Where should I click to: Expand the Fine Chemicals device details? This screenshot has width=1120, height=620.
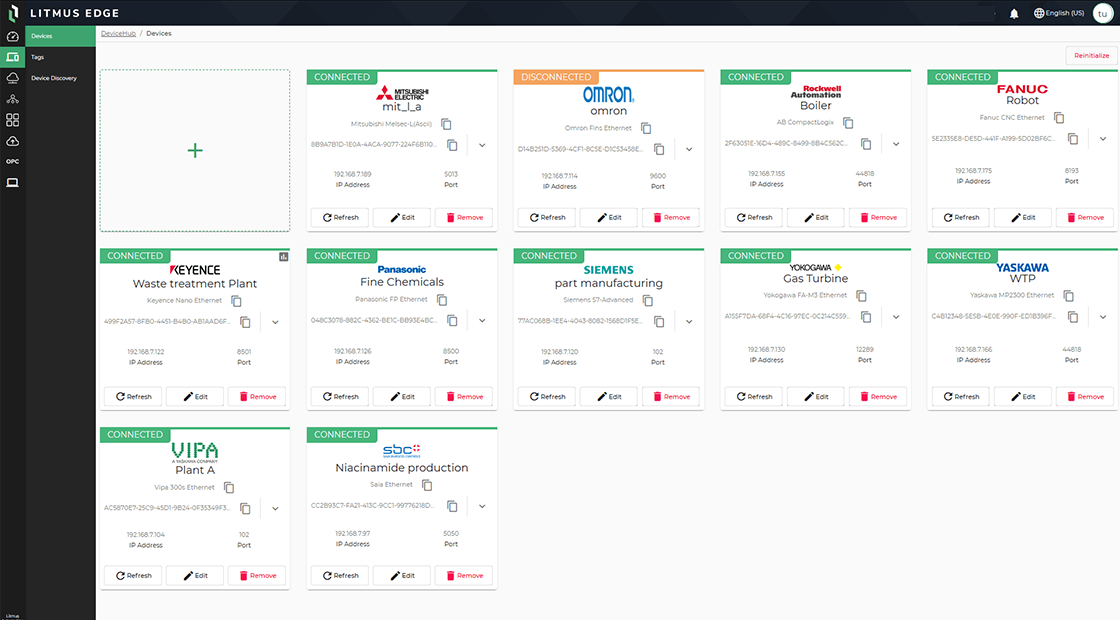[482, 321]
